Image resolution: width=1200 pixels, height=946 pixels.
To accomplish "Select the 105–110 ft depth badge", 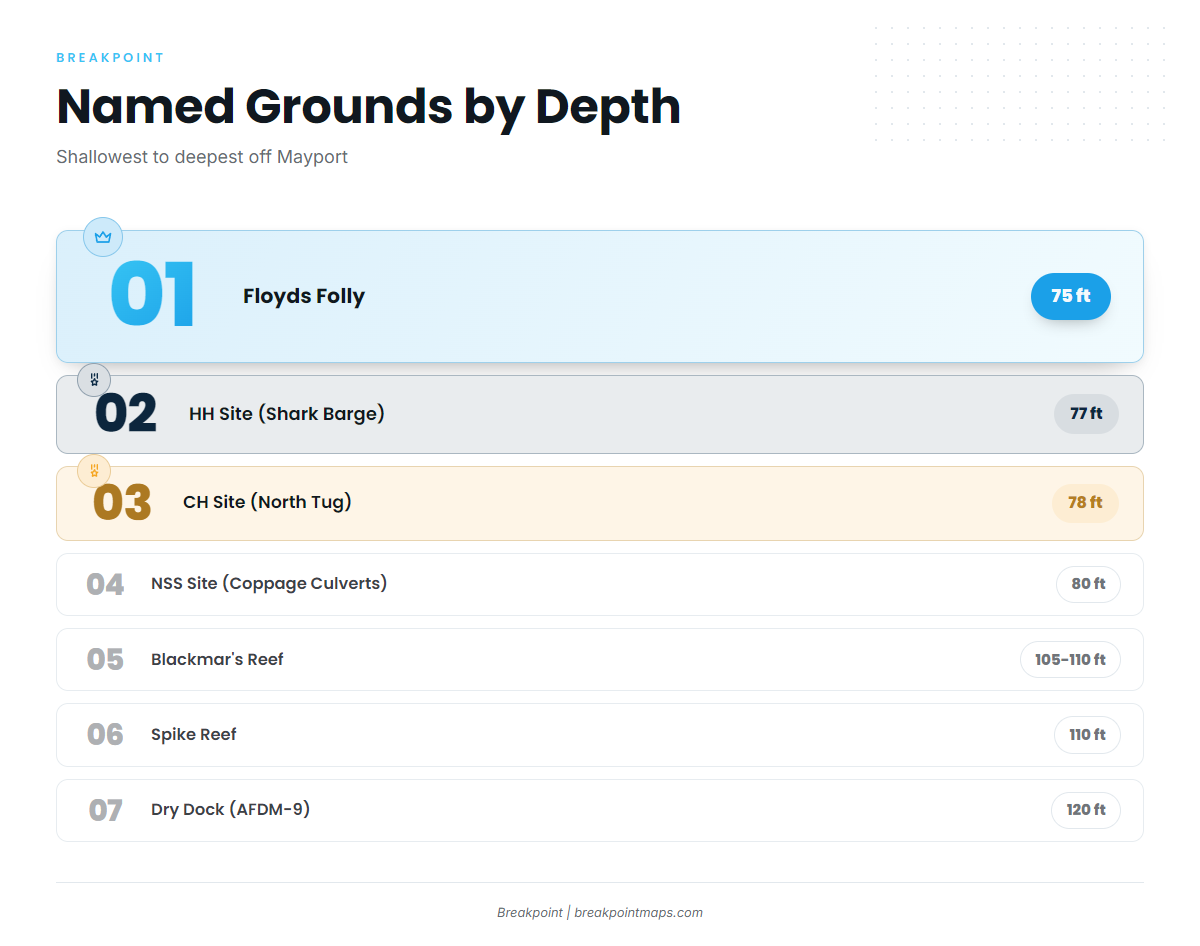I will pyautogui.click(x=1070, y=660).
